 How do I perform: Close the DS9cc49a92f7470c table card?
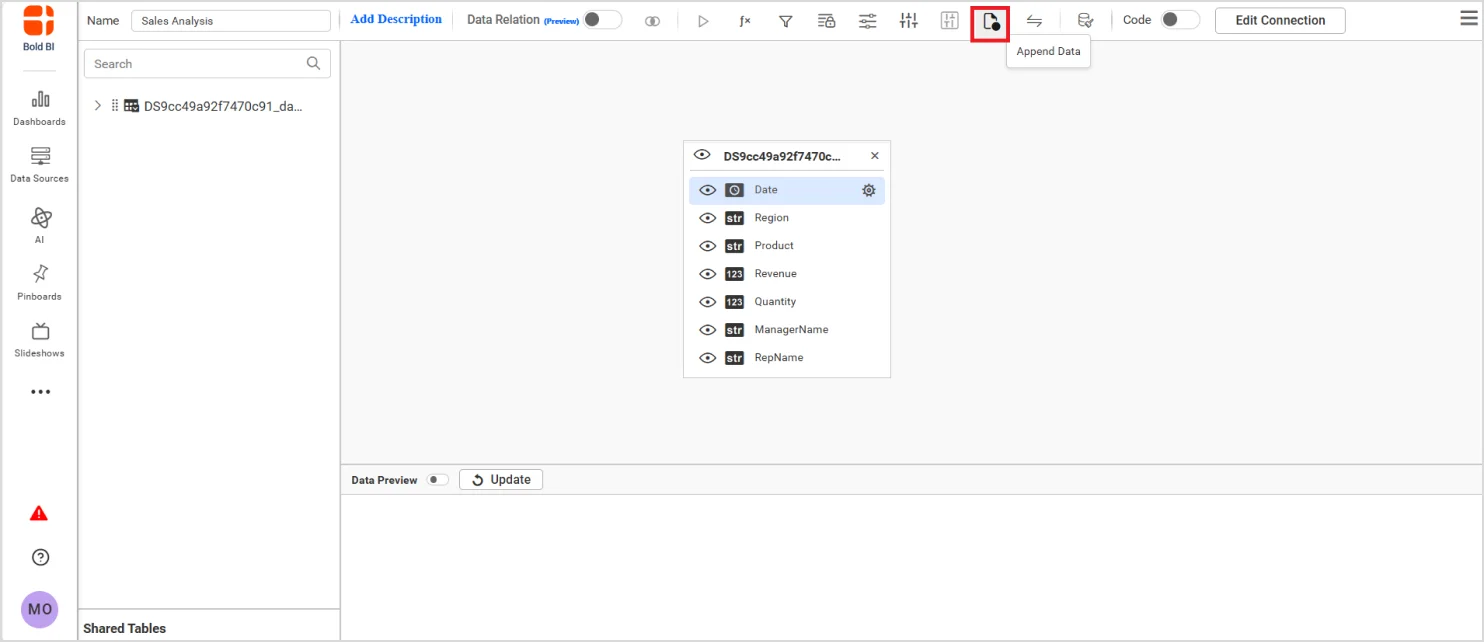[875, 156]
